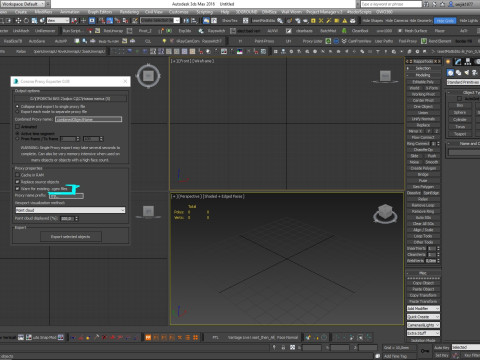The image size is (480, 360).
Task: Click the Ring/Connect spinner arrows
Action: [x=438, y=144]
